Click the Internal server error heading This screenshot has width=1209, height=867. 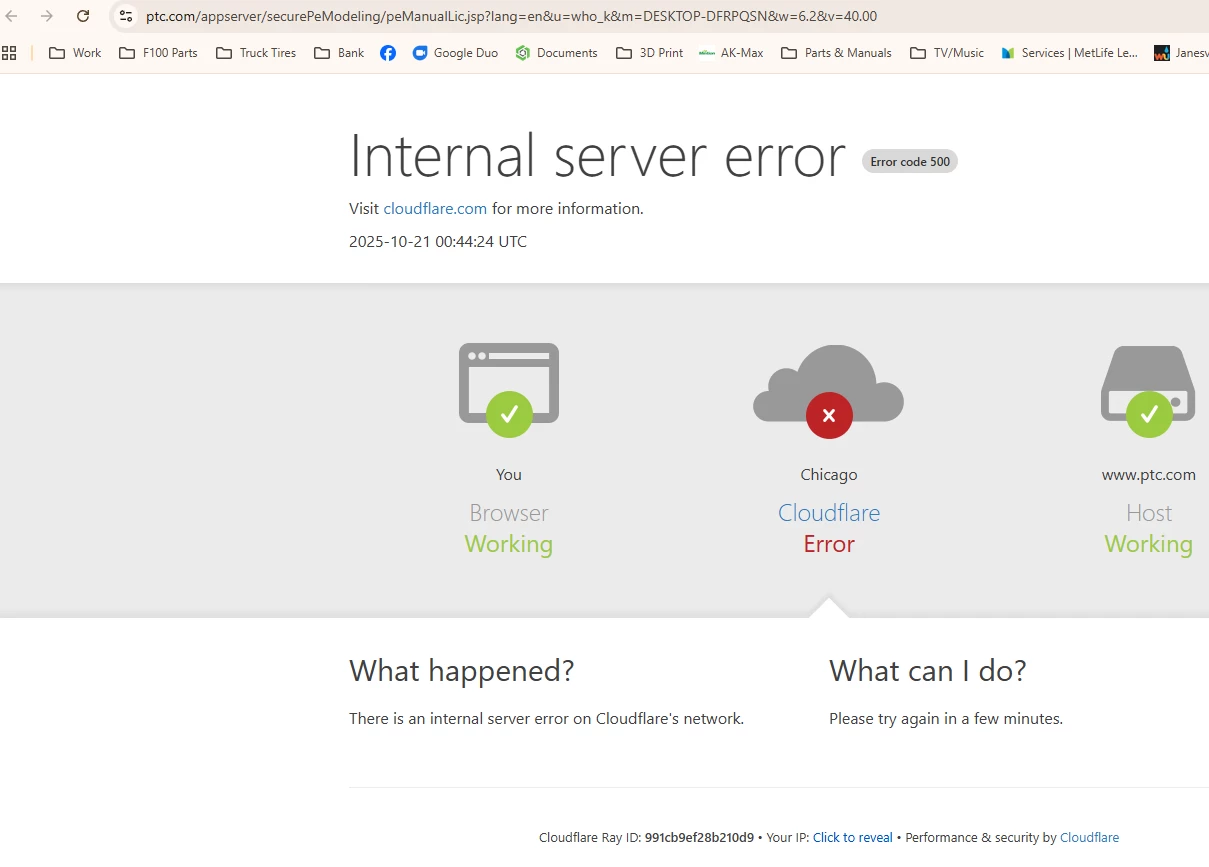click(597, 157)
